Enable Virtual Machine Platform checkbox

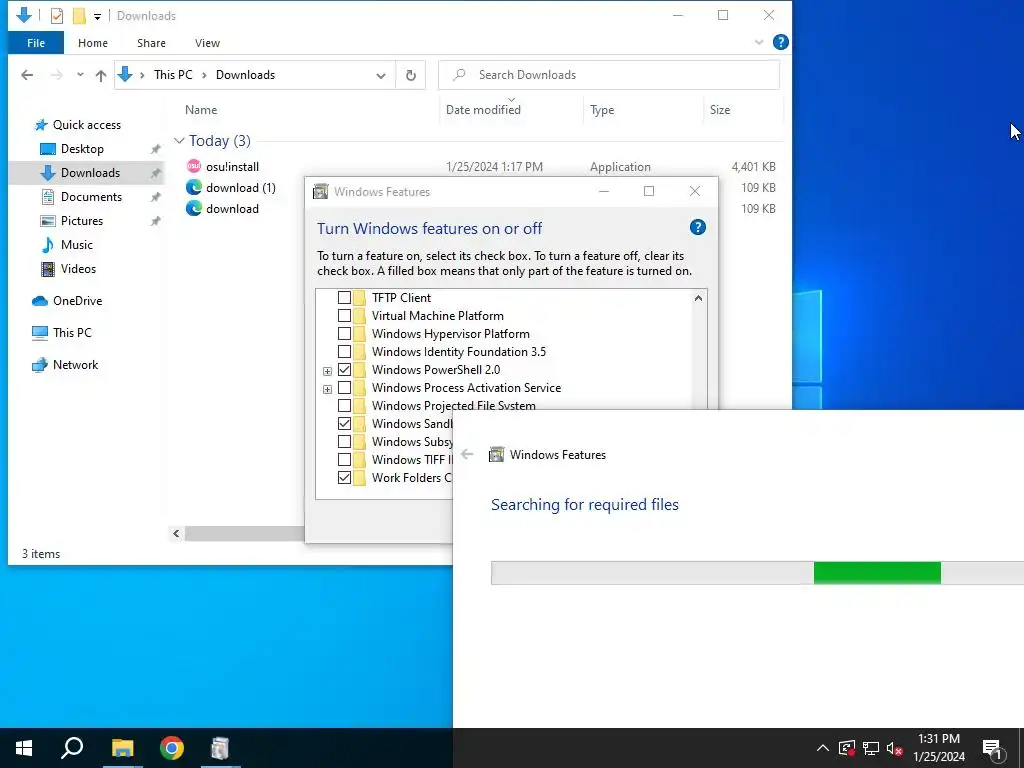[344, 316]
